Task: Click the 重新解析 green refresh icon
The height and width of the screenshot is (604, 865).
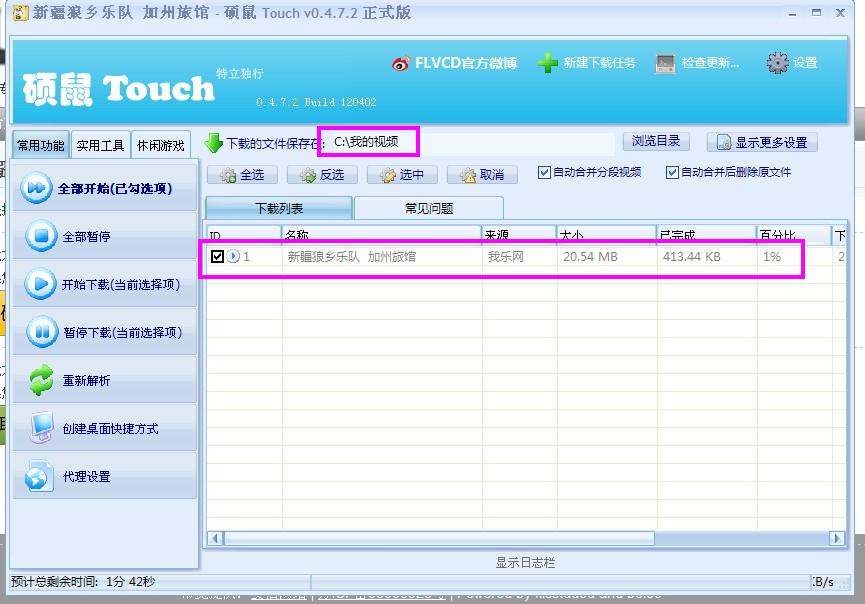Action: 41,380
